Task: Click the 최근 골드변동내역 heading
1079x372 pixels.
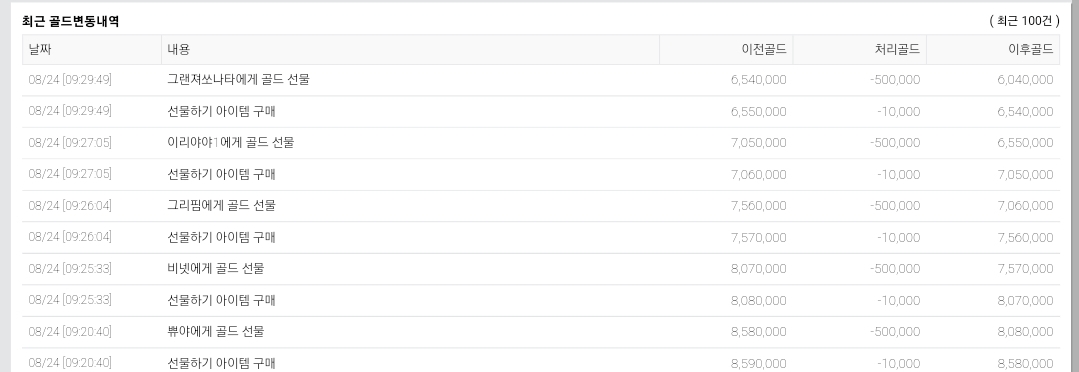Action: pyautogui.click(x=70, y=21)
